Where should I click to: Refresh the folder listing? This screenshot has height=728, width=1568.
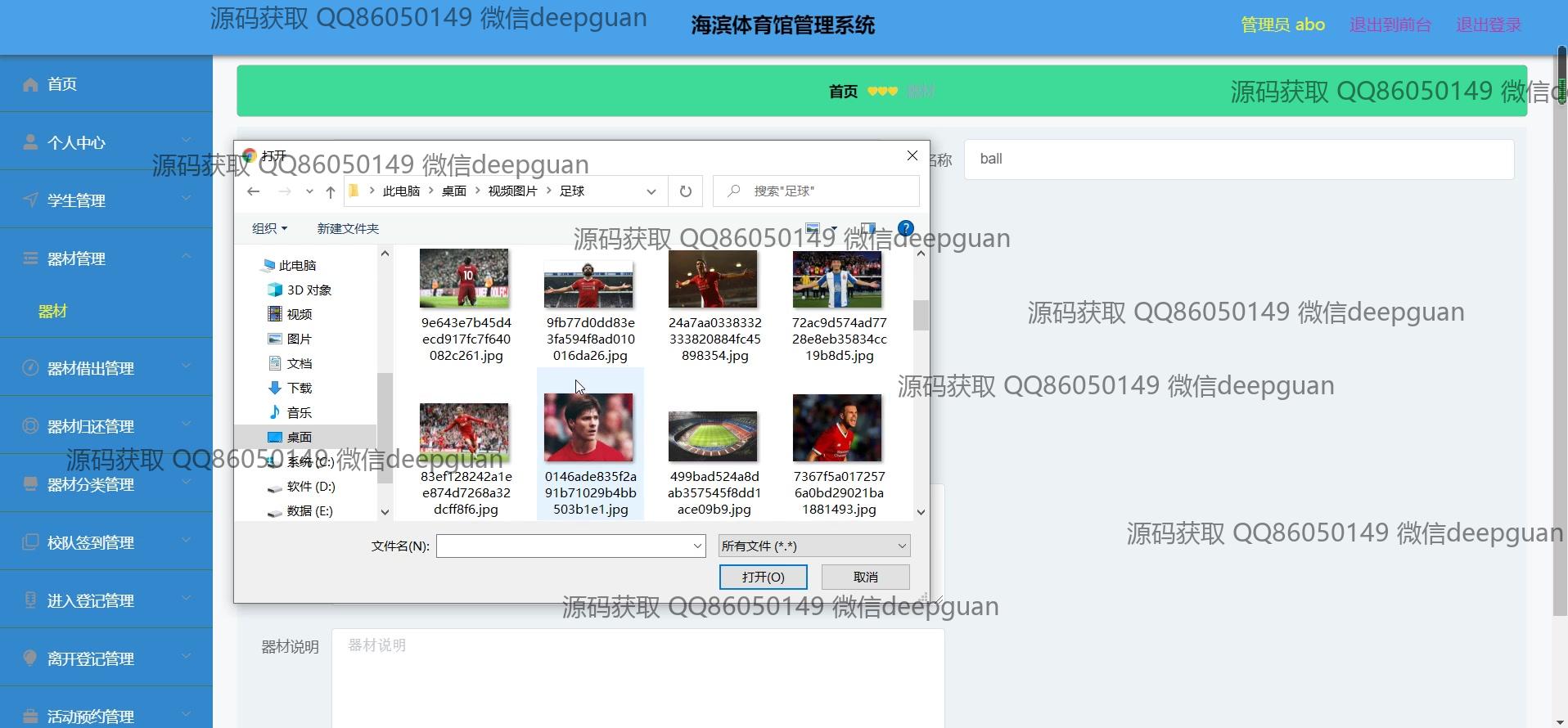(x=685, y=191)
